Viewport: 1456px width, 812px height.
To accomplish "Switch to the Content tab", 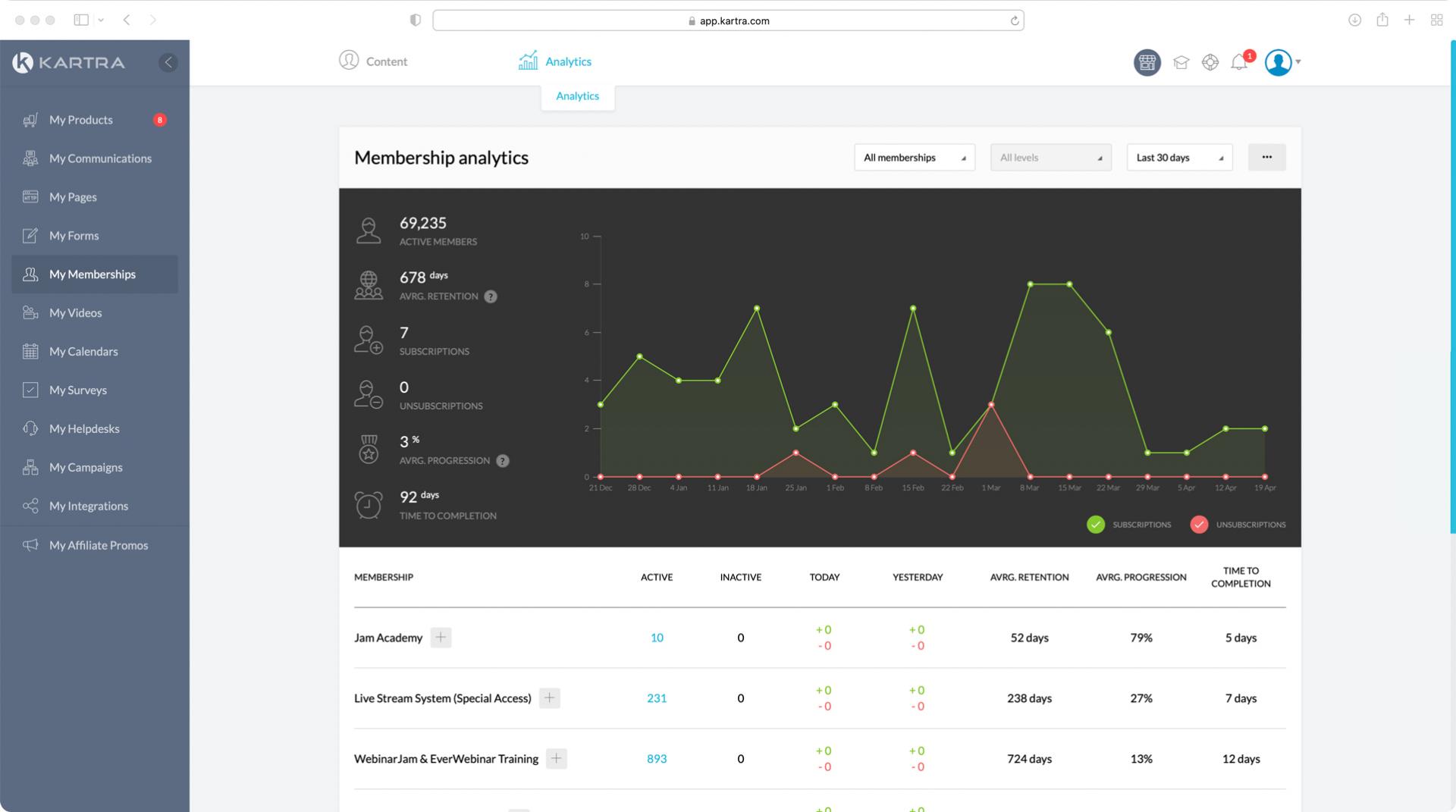I will click(373, 61).
